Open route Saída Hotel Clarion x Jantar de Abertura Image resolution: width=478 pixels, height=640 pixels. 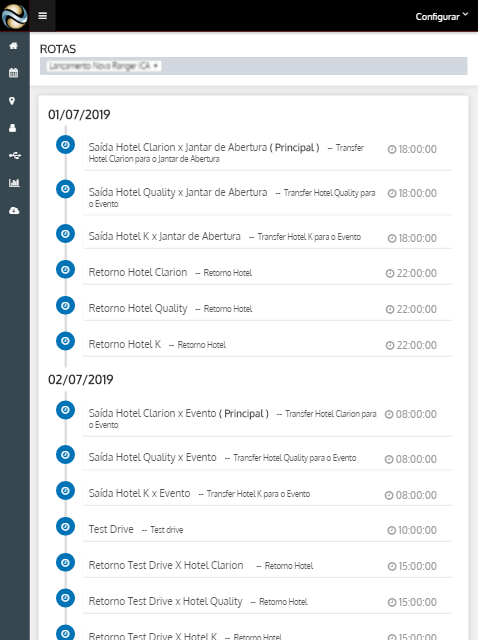267,152
